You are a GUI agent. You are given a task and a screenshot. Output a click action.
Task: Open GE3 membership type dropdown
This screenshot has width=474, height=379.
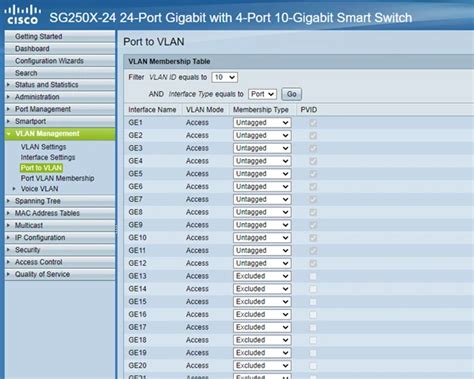click(x=262, y=148)
